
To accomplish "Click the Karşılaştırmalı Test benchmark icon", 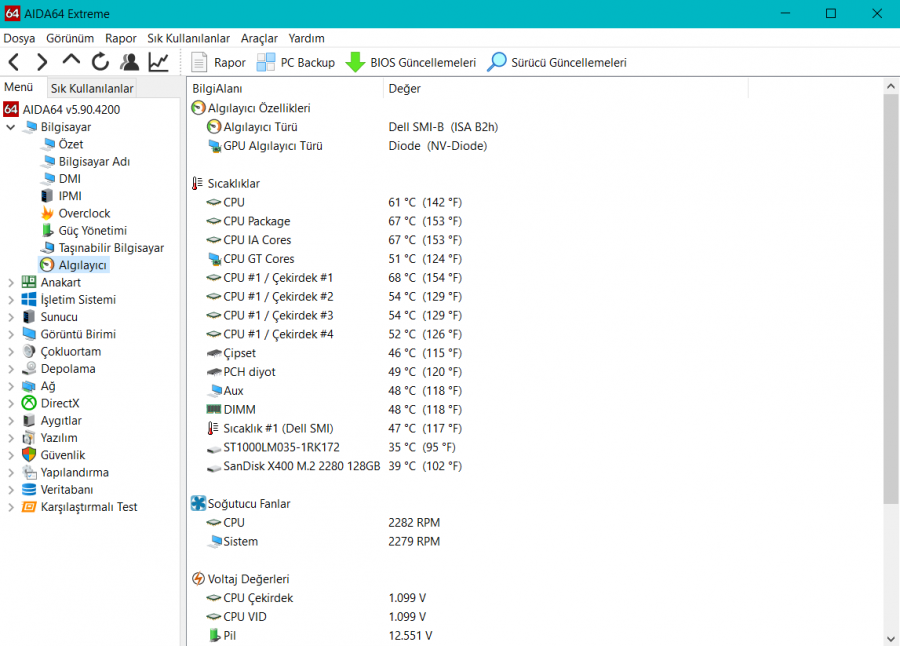I will tap(29, 506).
